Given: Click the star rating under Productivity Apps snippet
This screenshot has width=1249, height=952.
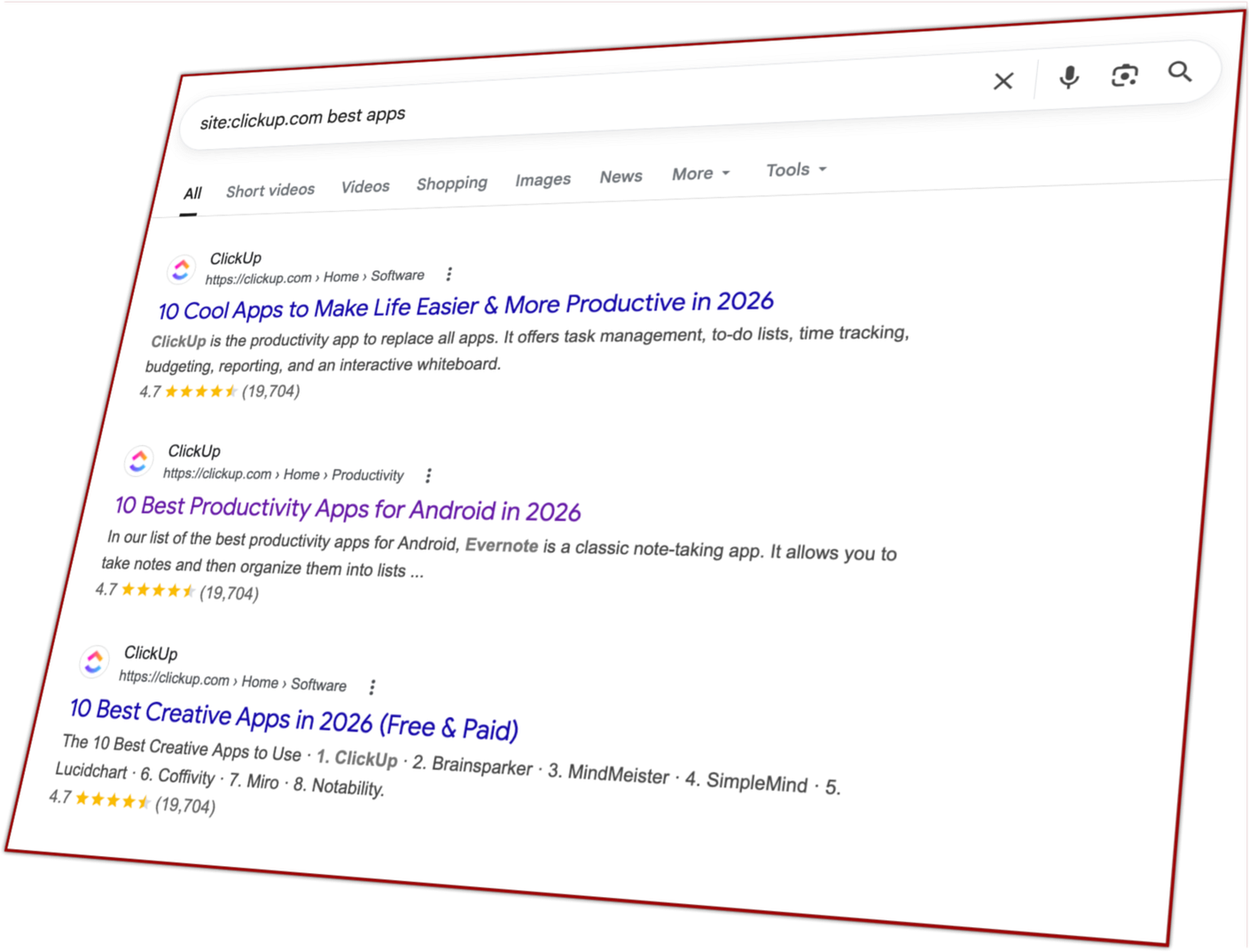Looking at the screenshot, I should point(177,591).
